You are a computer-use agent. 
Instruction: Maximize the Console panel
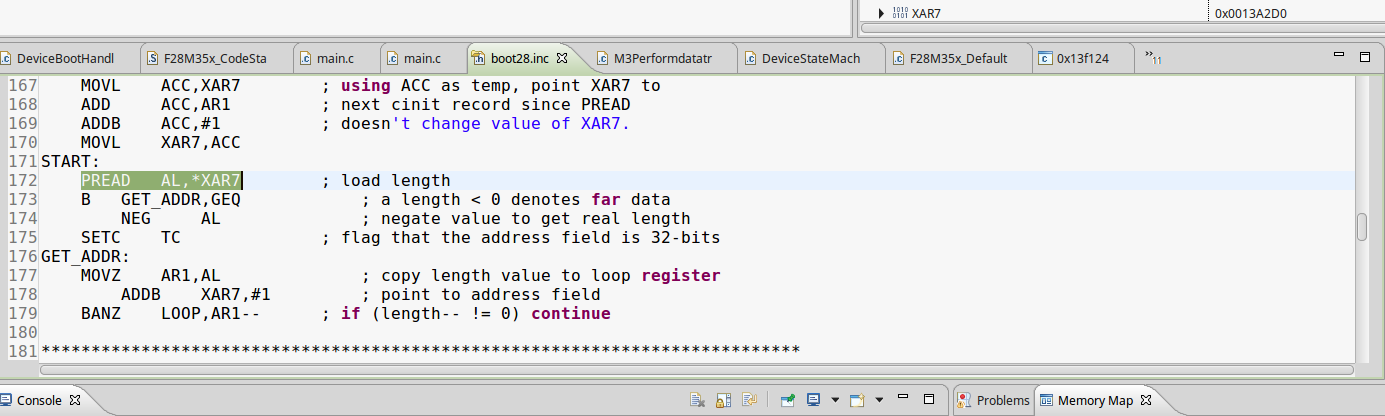(x=931, y=399)
